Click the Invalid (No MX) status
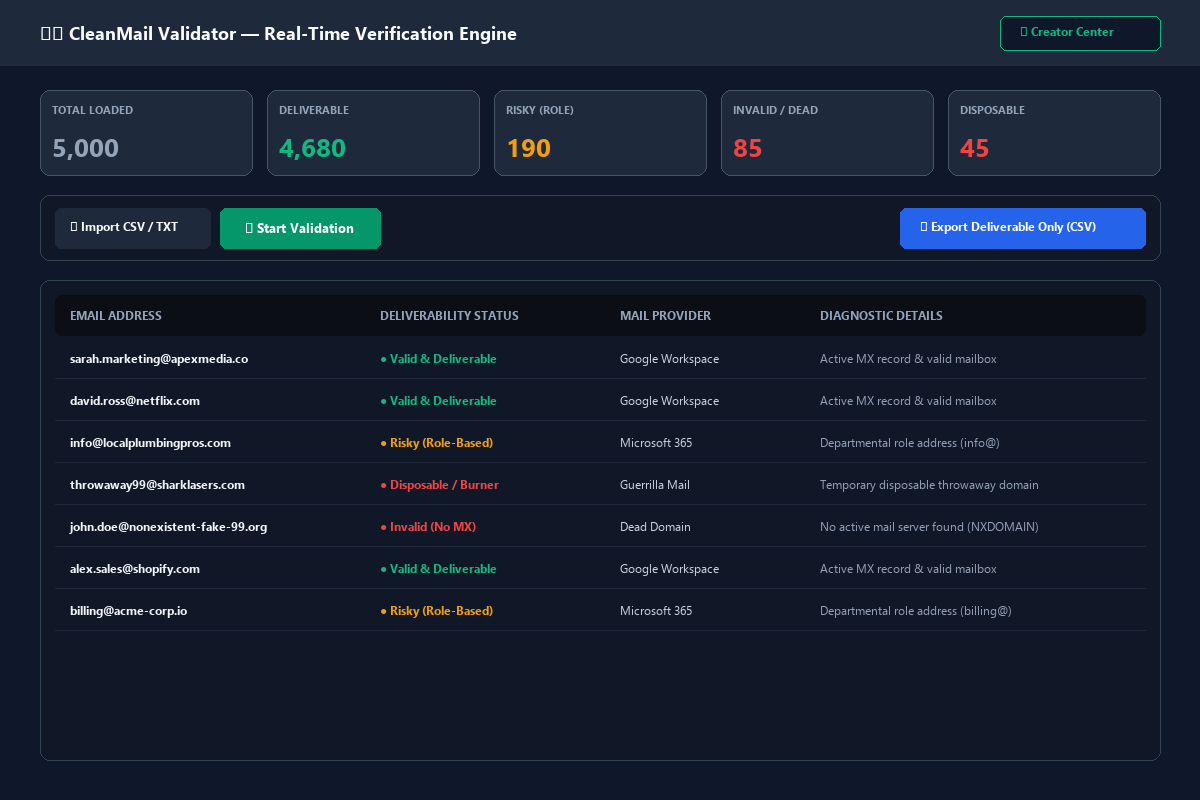 tap(428, 527)
